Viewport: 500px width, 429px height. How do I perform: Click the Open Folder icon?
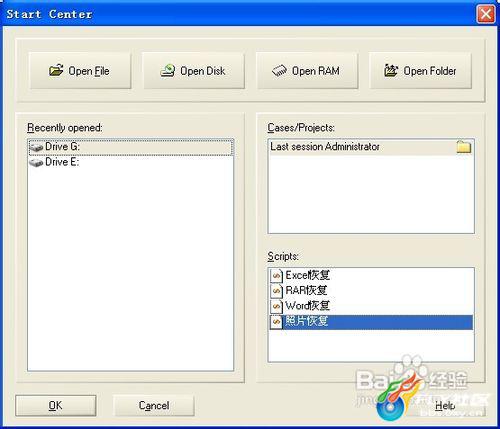point(391,71)
